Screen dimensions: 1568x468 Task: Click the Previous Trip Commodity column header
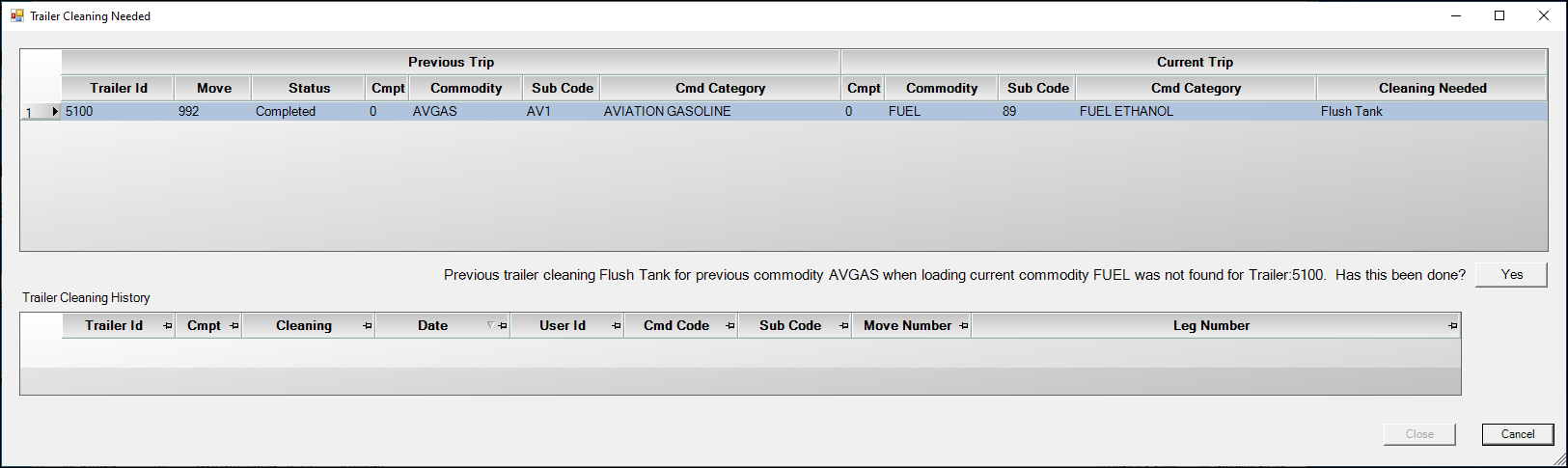(466, 88)
